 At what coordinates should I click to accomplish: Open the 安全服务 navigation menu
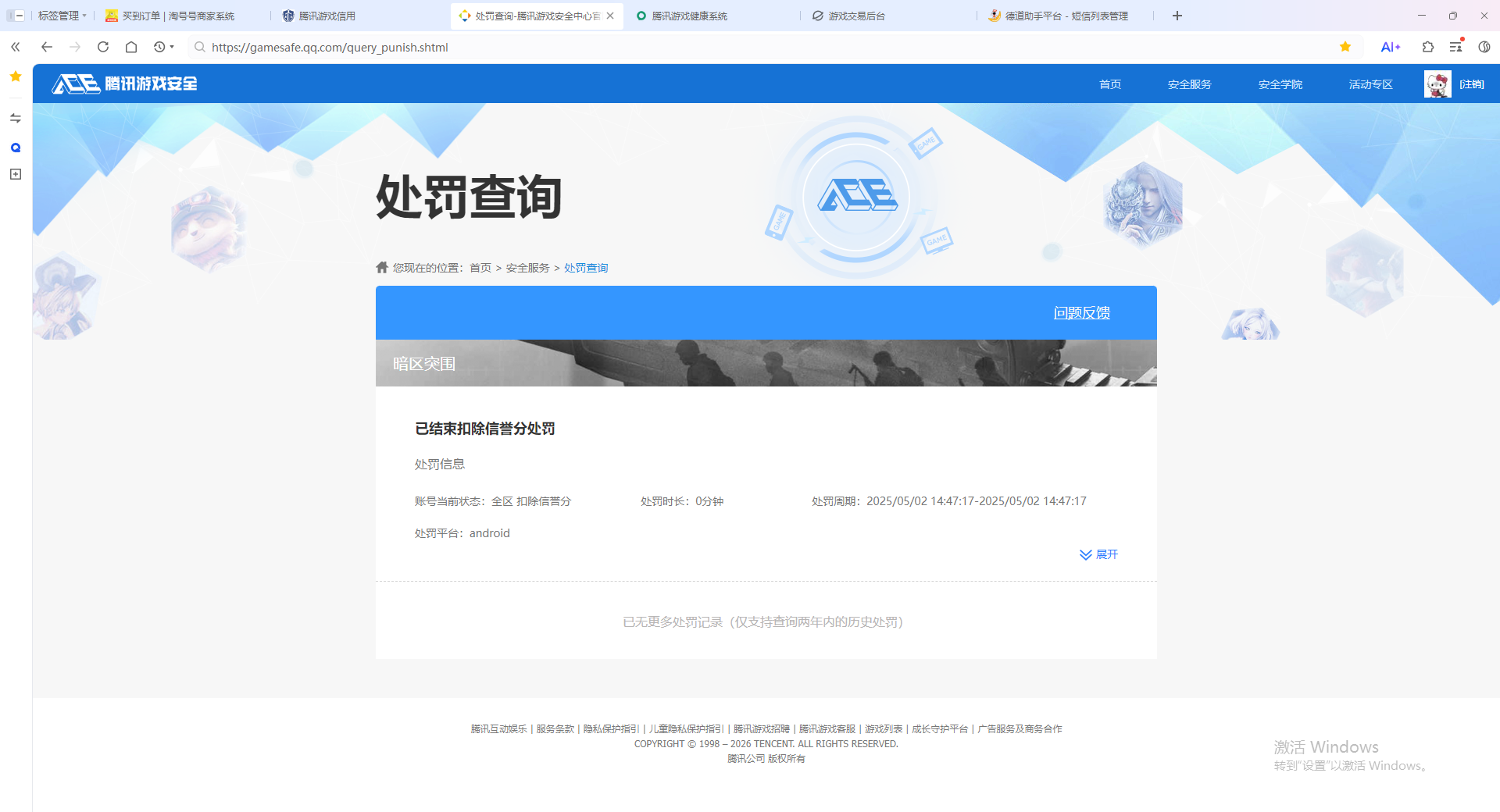(1189, 84)
